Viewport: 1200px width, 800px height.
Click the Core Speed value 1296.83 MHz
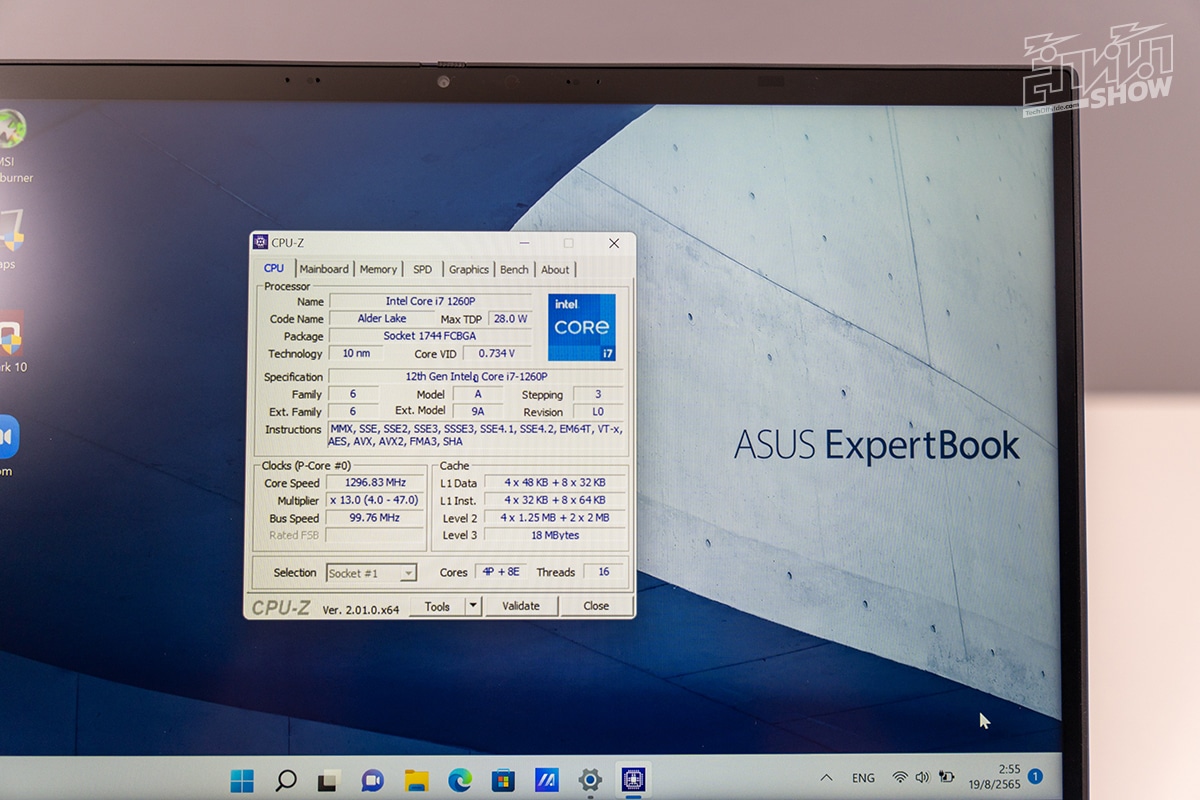pos(375,483)
